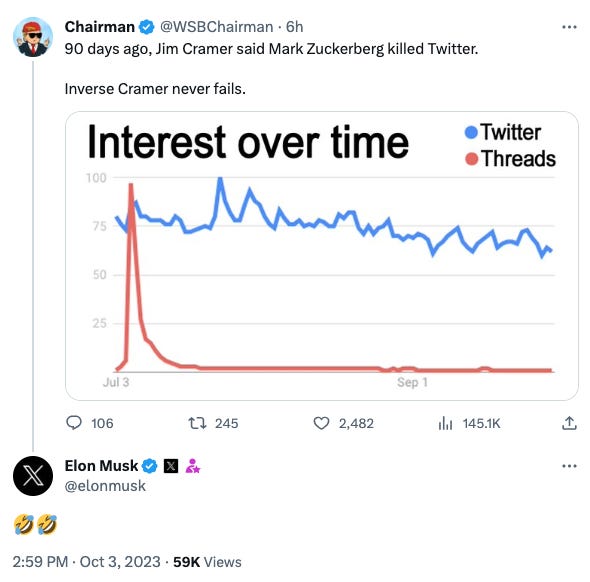This screenshot has height=582, width=590.
Task: Like the Chairman tweet with the heart icon
Action: 321,423
